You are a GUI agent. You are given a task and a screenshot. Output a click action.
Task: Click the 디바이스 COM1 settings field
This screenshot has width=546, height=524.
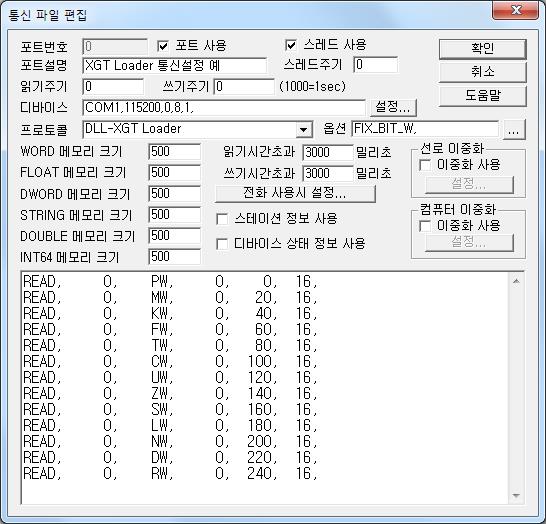224,108
